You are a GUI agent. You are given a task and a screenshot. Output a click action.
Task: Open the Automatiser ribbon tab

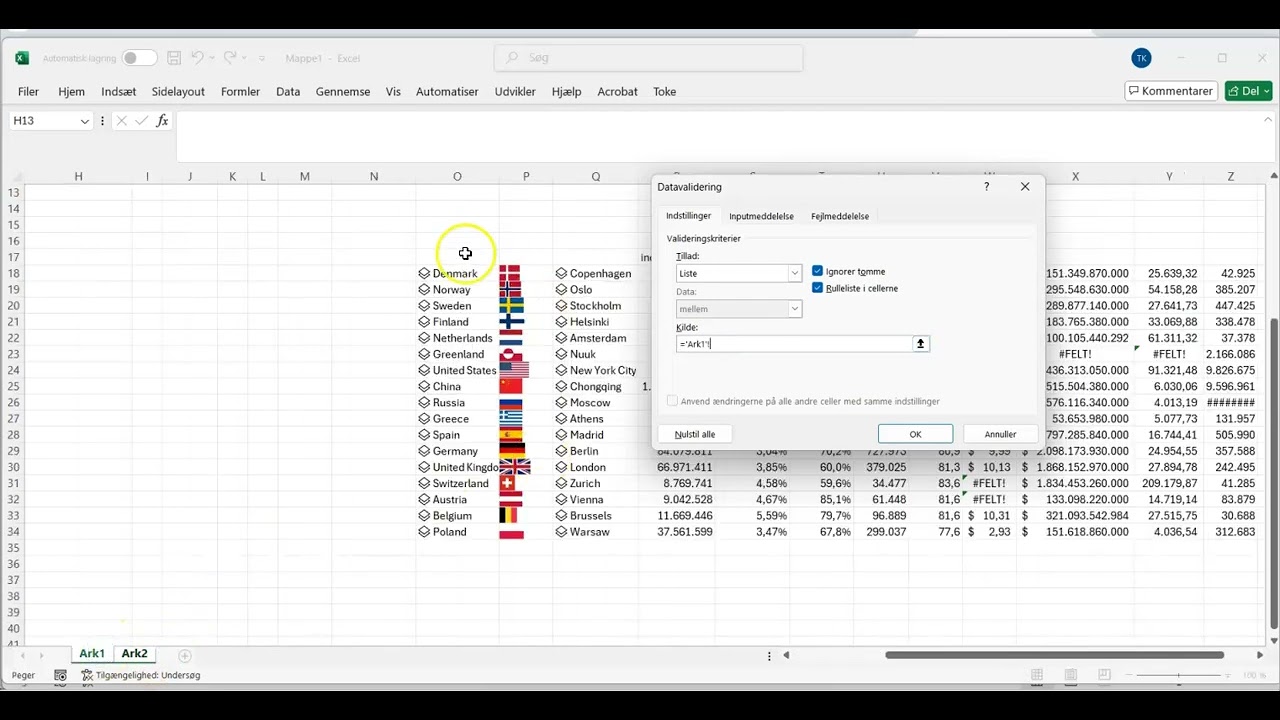coord(447,91)
